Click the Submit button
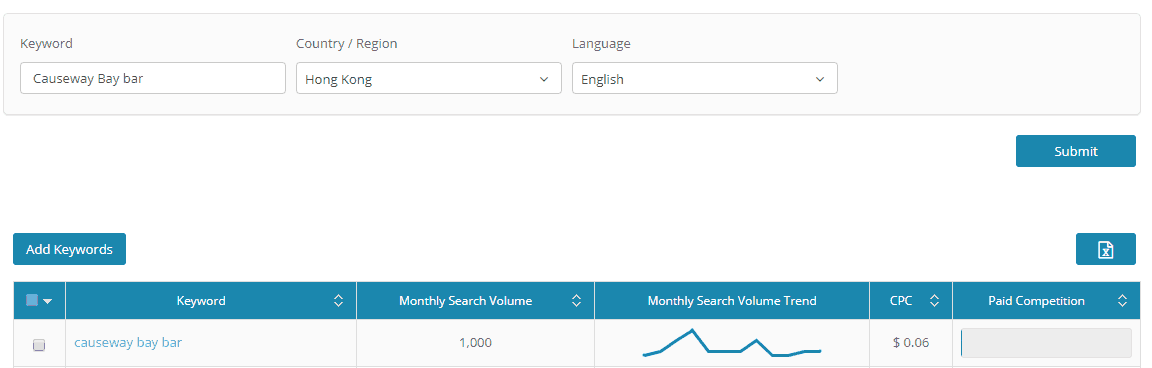 [1076, 151]
